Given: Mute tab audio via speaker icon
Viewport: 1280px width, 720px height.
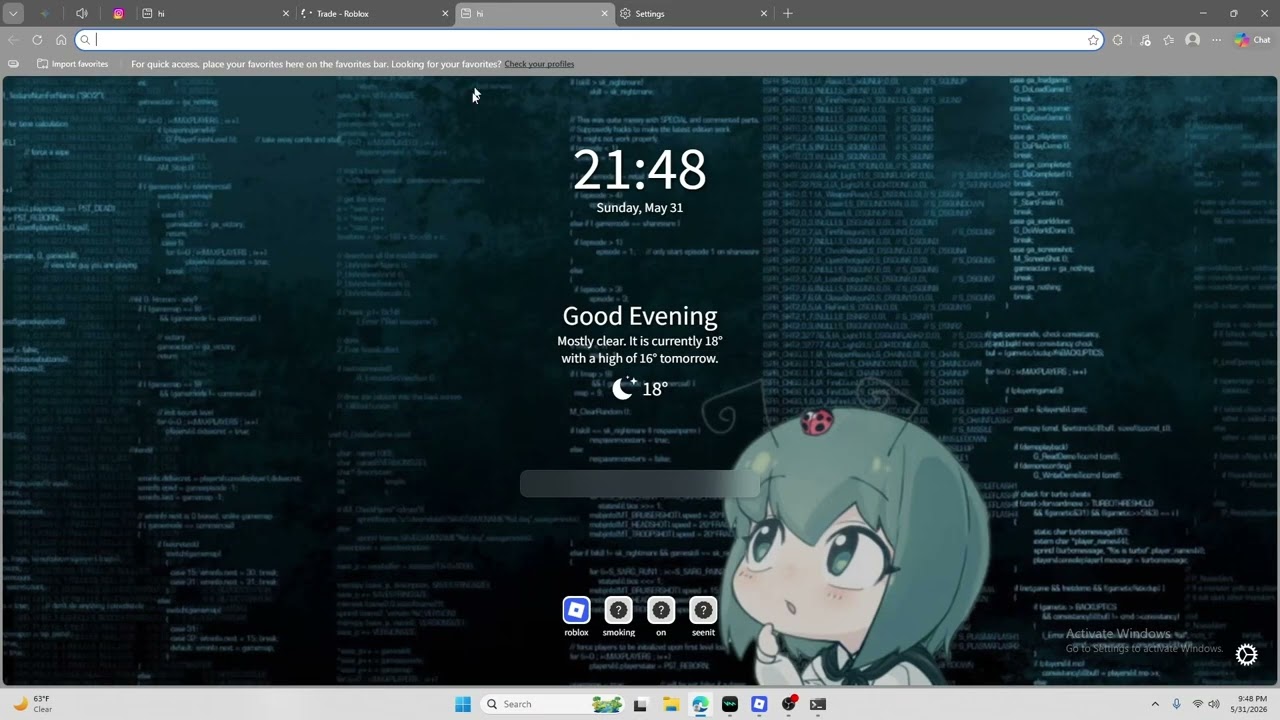Looking at the screenshot, I should coord(82,14).
